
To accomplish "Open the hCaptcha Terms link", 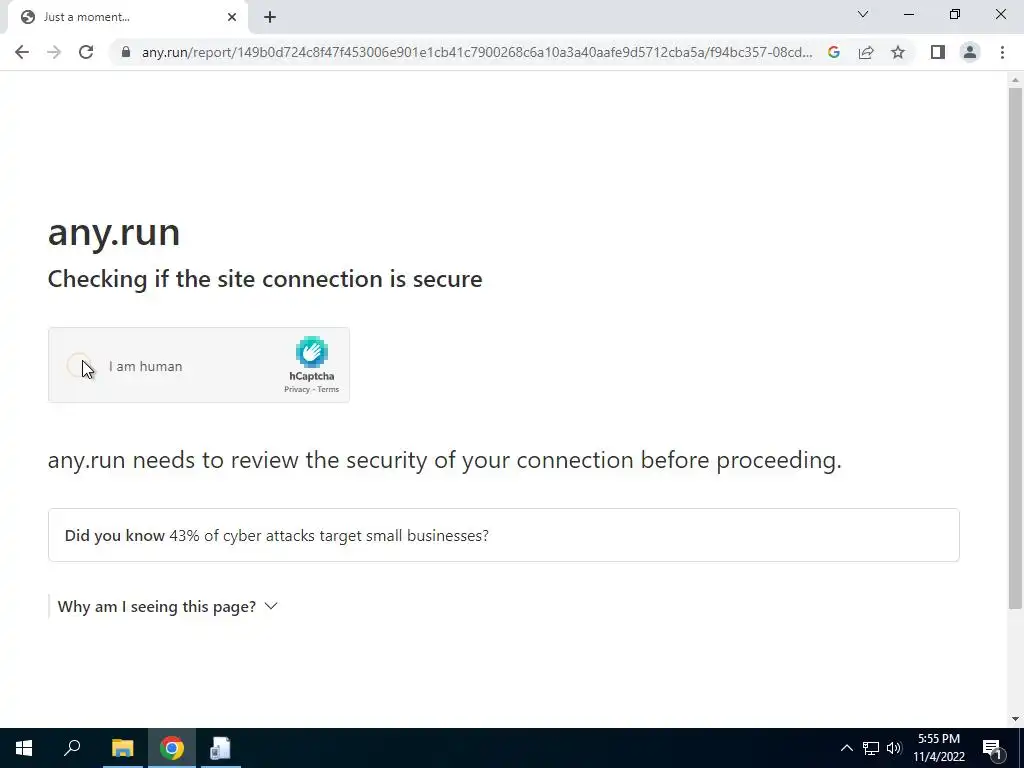I will 328,389.
